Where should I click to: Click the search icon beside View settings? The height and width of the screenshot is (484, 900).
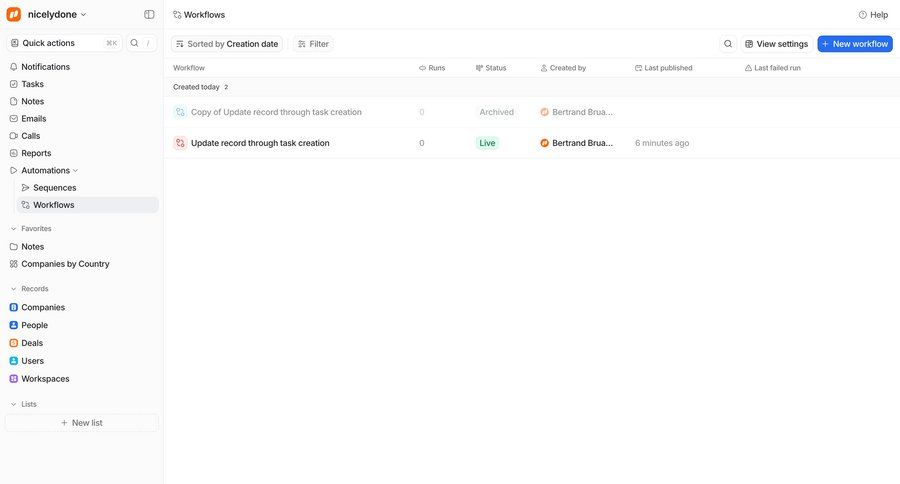pos(728,44)
